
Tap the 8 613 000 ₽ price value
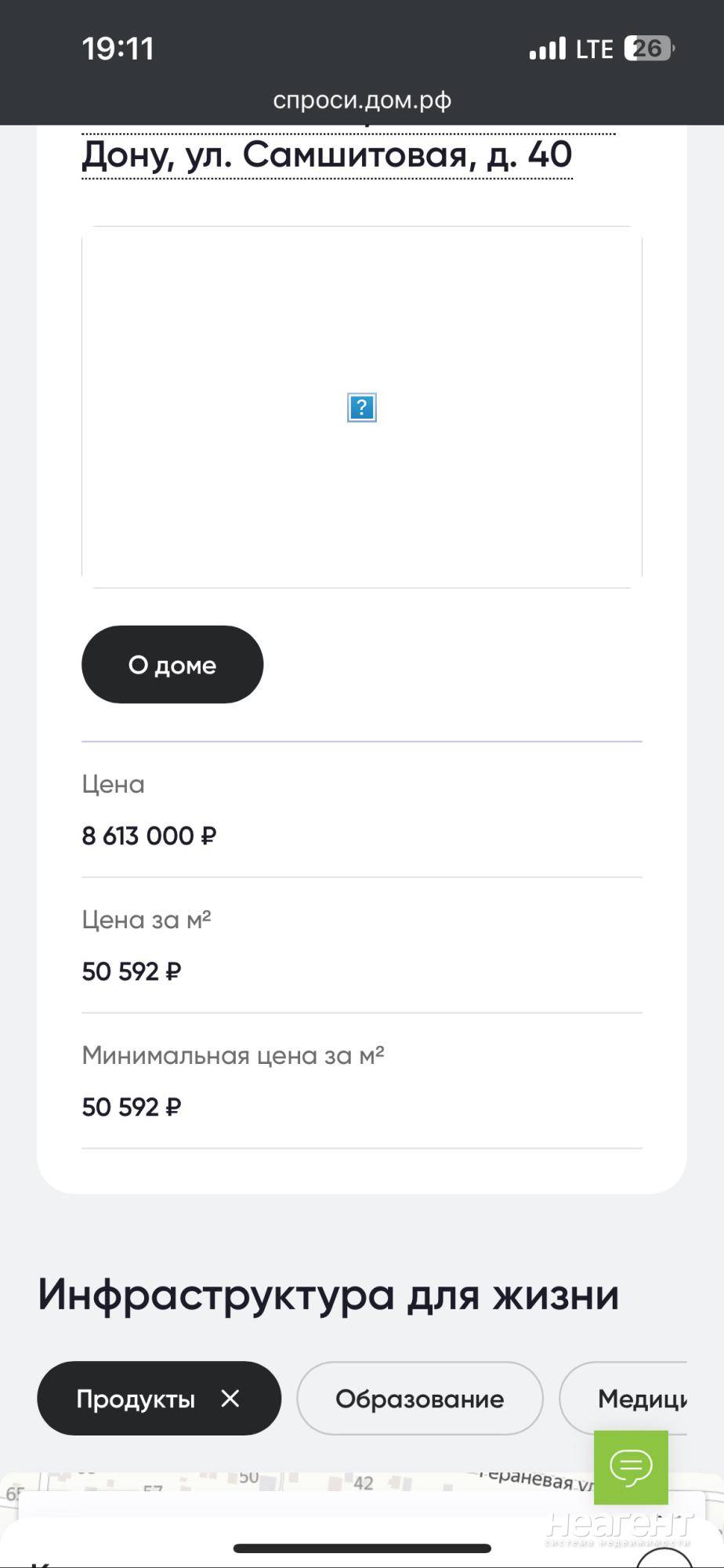pos(149,836)
